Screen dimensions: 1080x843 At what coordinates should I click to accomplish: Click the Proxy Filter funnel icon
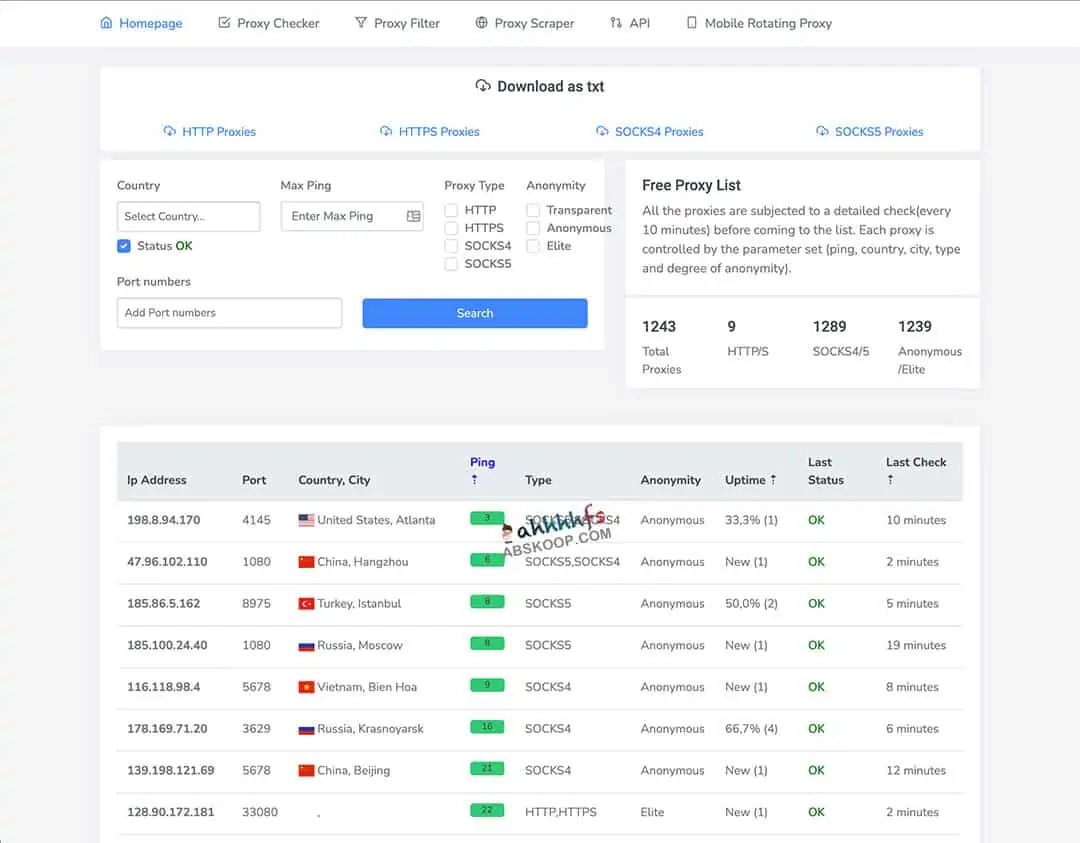coord(361,23)
